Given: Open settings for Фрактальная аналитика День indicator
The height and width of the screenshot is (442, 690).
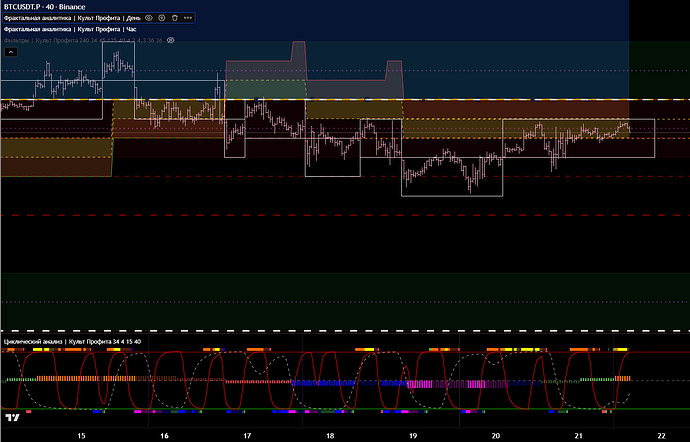Looking at the screenshot, I should point(162,18).
